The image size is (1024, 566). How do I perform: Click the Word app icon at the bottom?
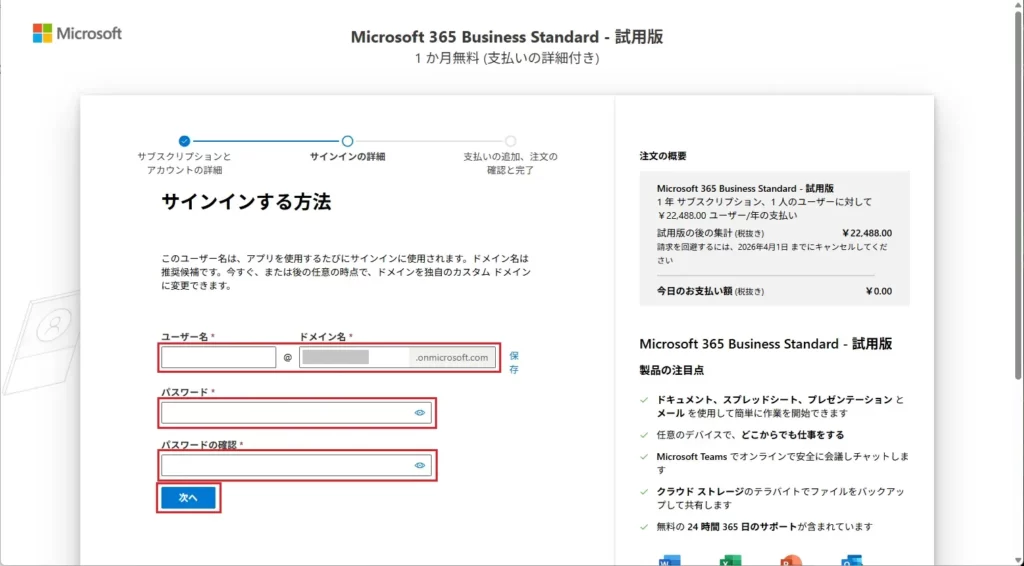coord(669,560)
